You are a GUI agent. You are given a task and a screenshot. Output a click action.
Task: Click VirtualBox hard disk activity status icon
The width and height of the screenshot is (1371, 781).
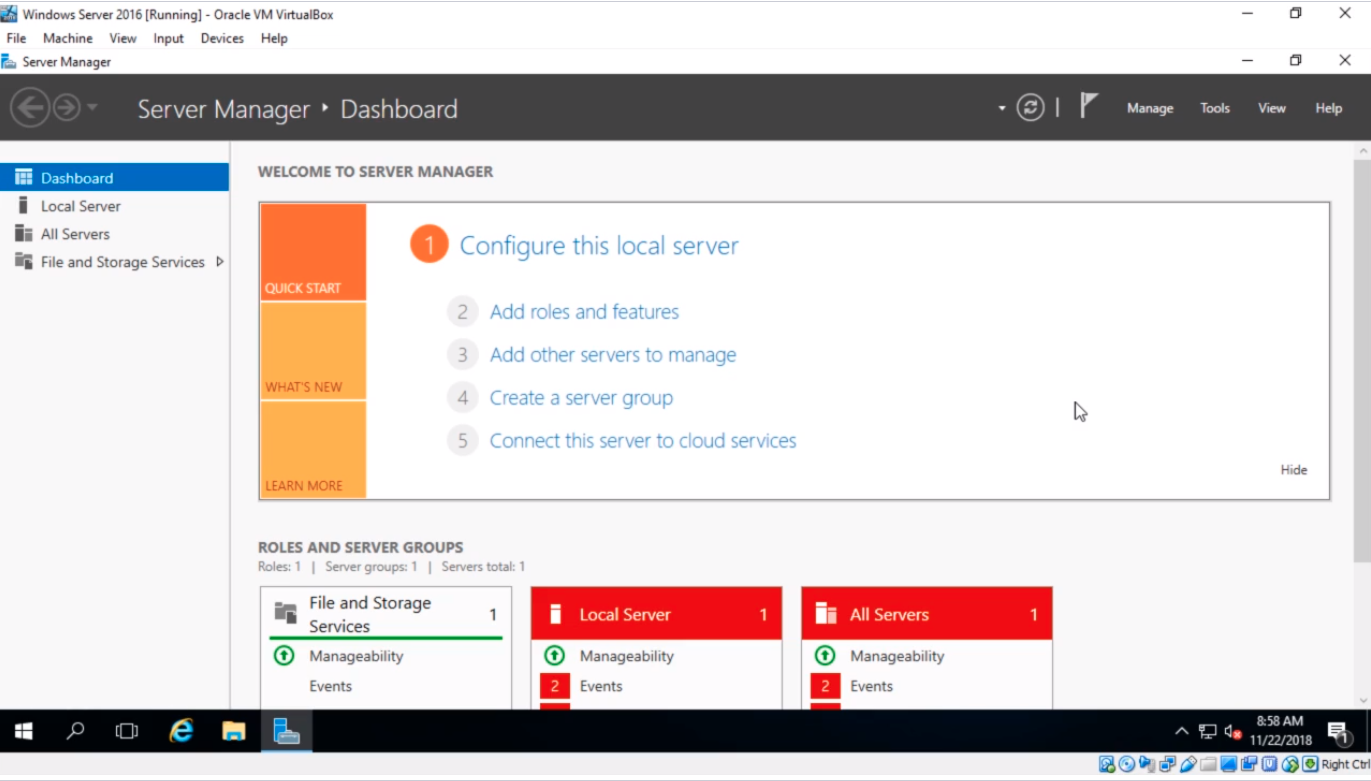[1106, 764]
